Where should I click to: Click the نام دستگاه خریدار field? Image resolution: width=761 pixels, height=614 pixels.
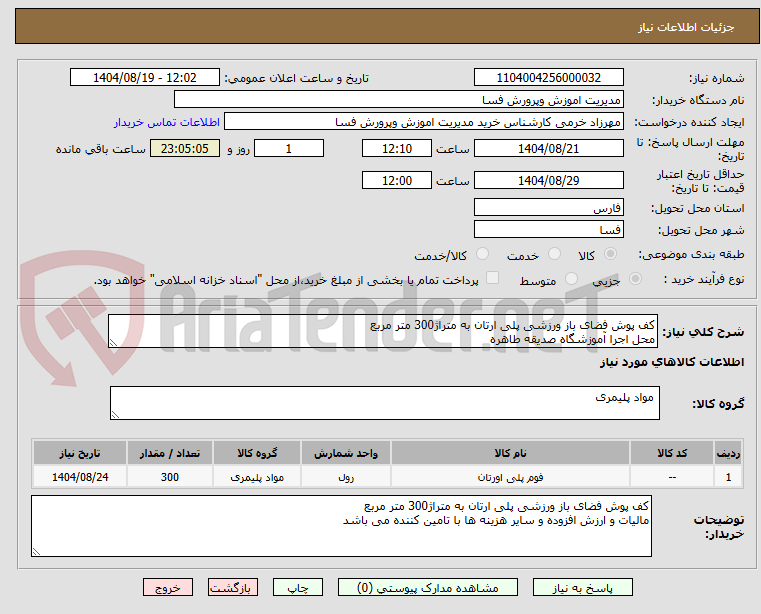[398, 100]
